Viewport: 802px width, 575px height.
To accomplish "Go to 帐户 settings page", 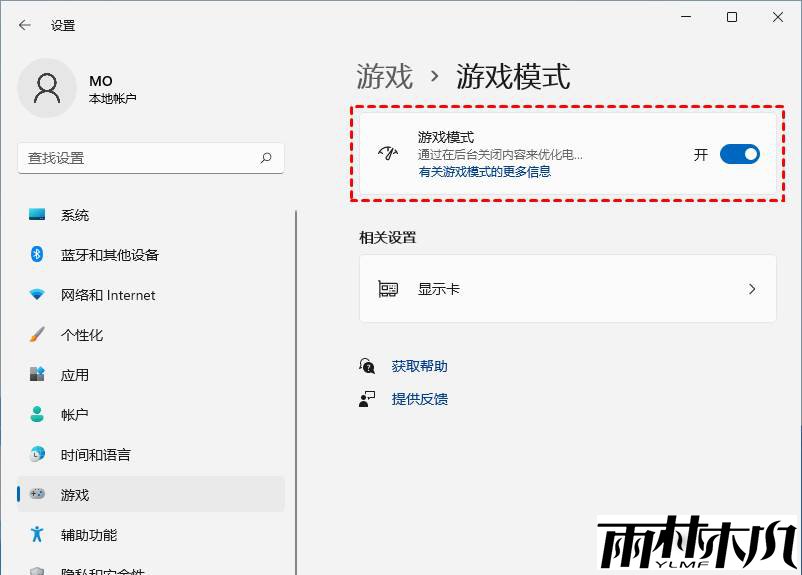I will [x=75, y=415].
